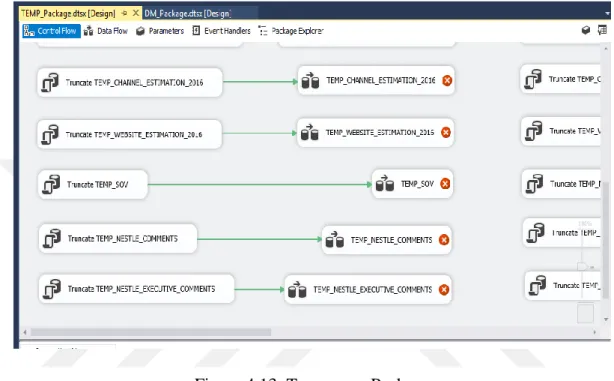Select the TEMP_NESTLE_COMMENTS data flow label
The width and height of the screenshot is (614, 381).
pos(391,240)
